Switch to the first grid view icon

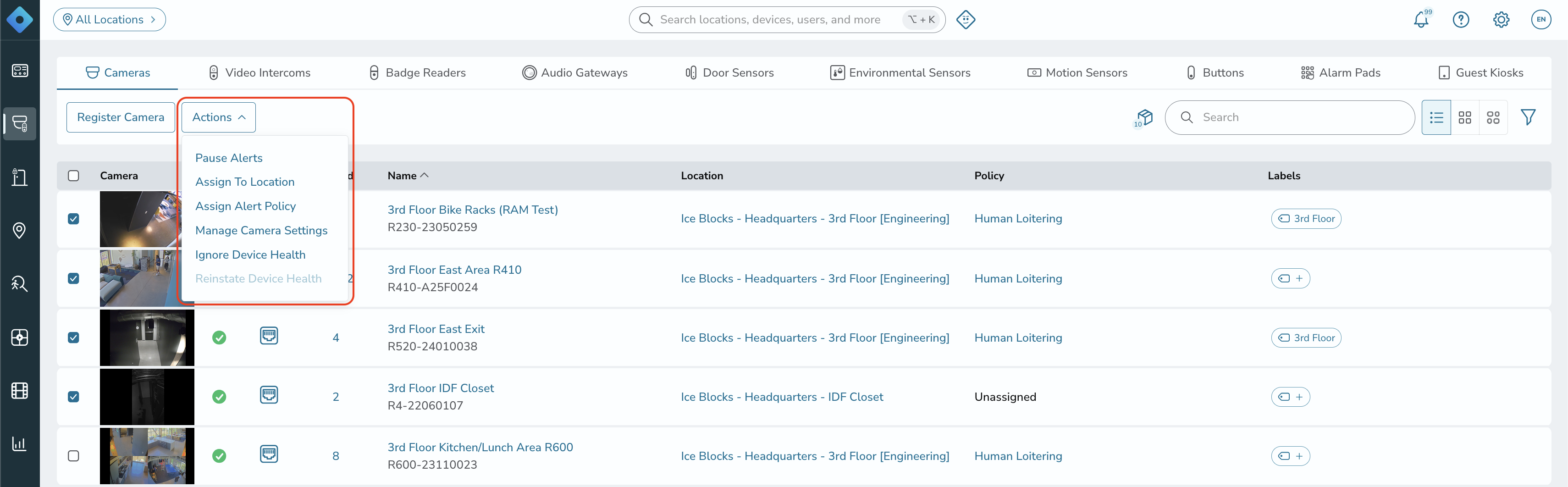coord(1464,117)
